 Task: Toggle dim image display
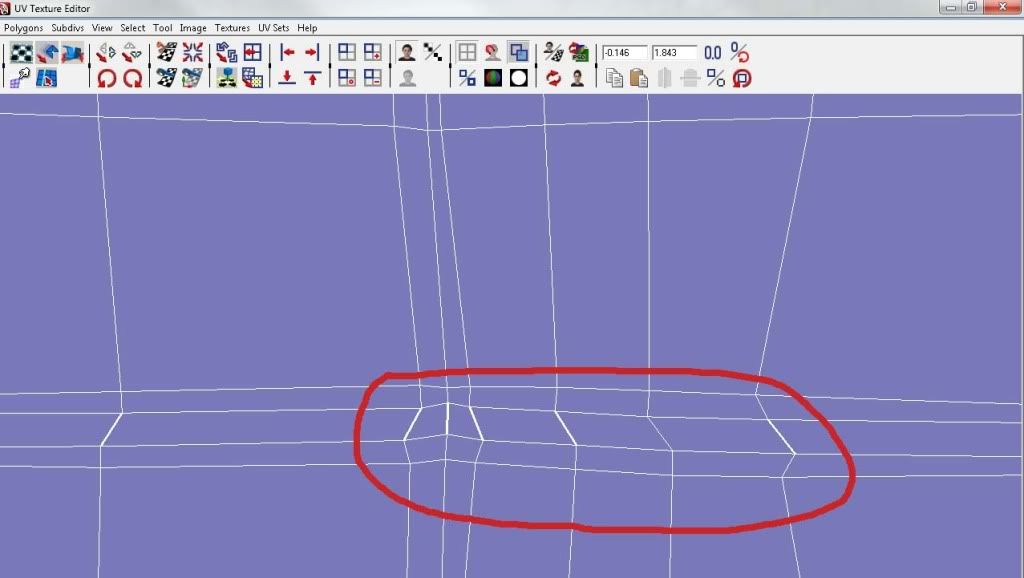click(407, 78)
